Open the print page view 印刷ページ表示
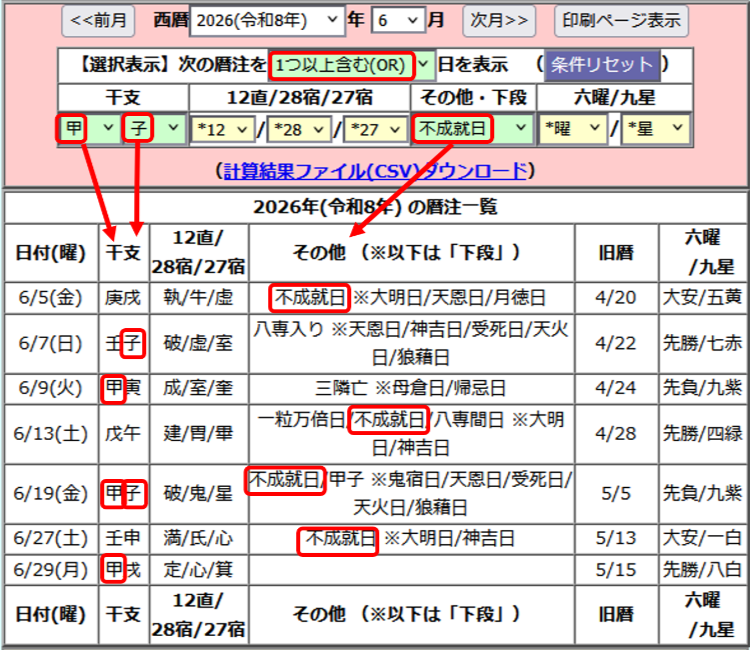Screen dimensions: 750x650 pos(621,21)
